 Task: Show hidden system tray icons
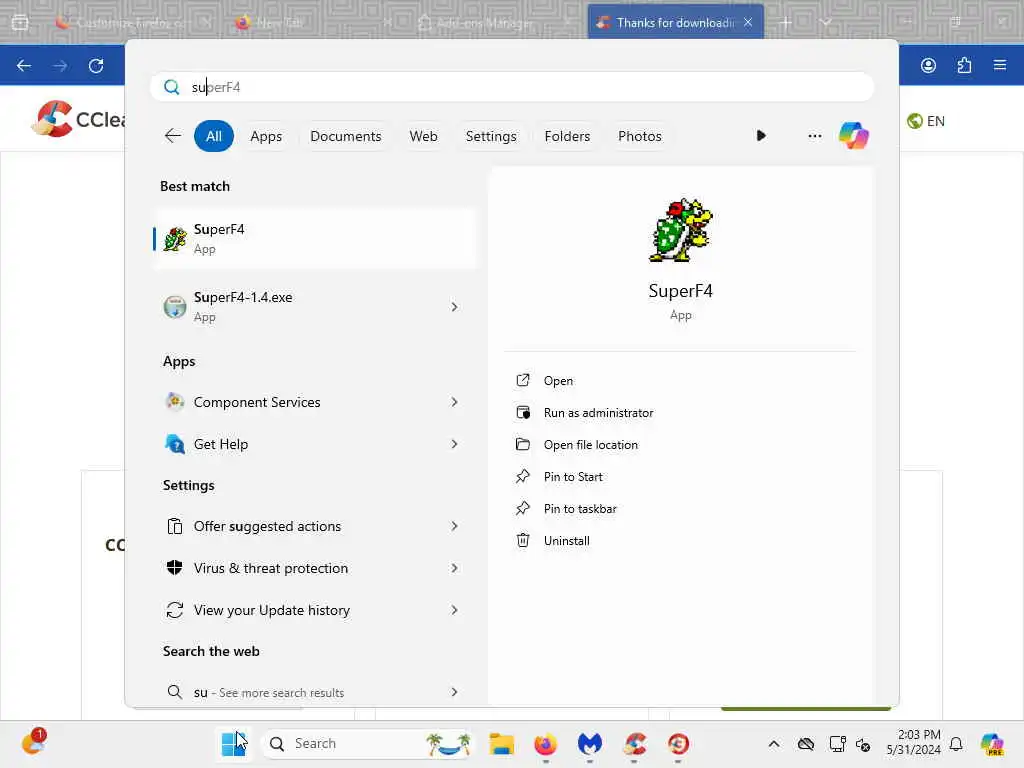tap(773, 743)
